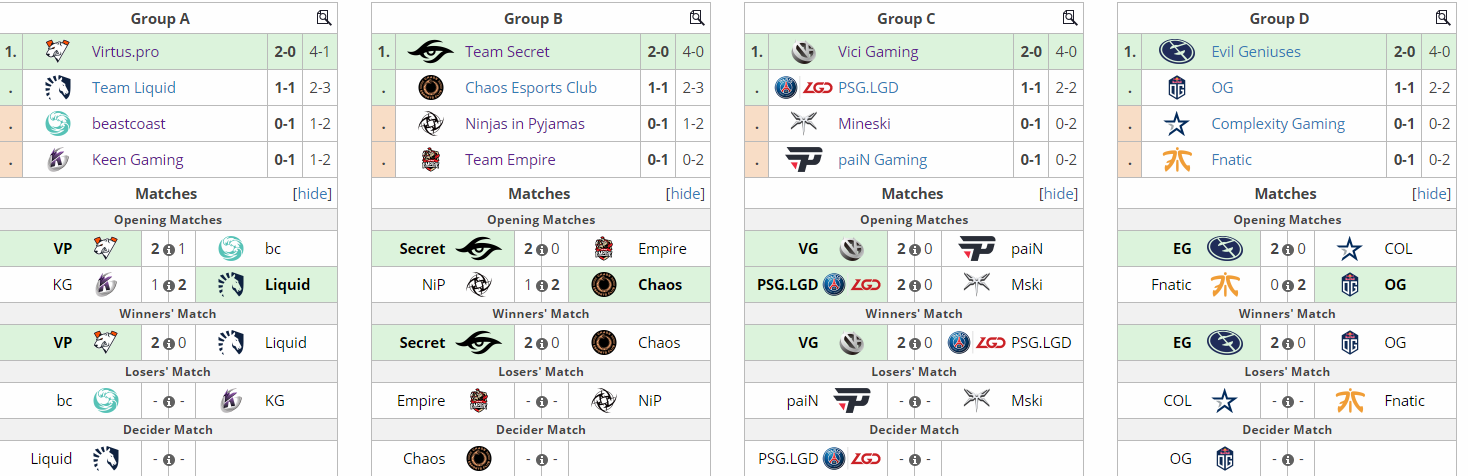Click info icon for Secret vs Chaos match

541,343
